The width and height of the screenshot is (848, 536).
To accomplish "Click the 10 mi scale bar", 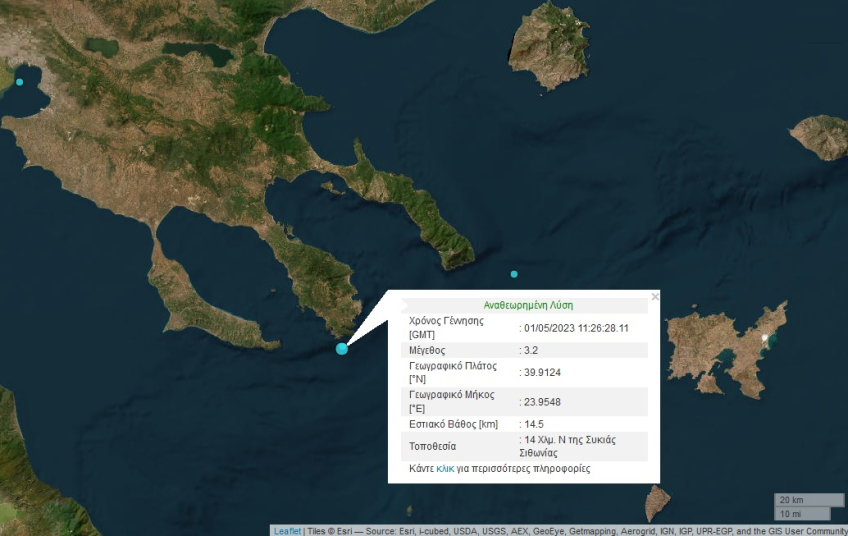I will pyautogui.click(x=801, y=513).
